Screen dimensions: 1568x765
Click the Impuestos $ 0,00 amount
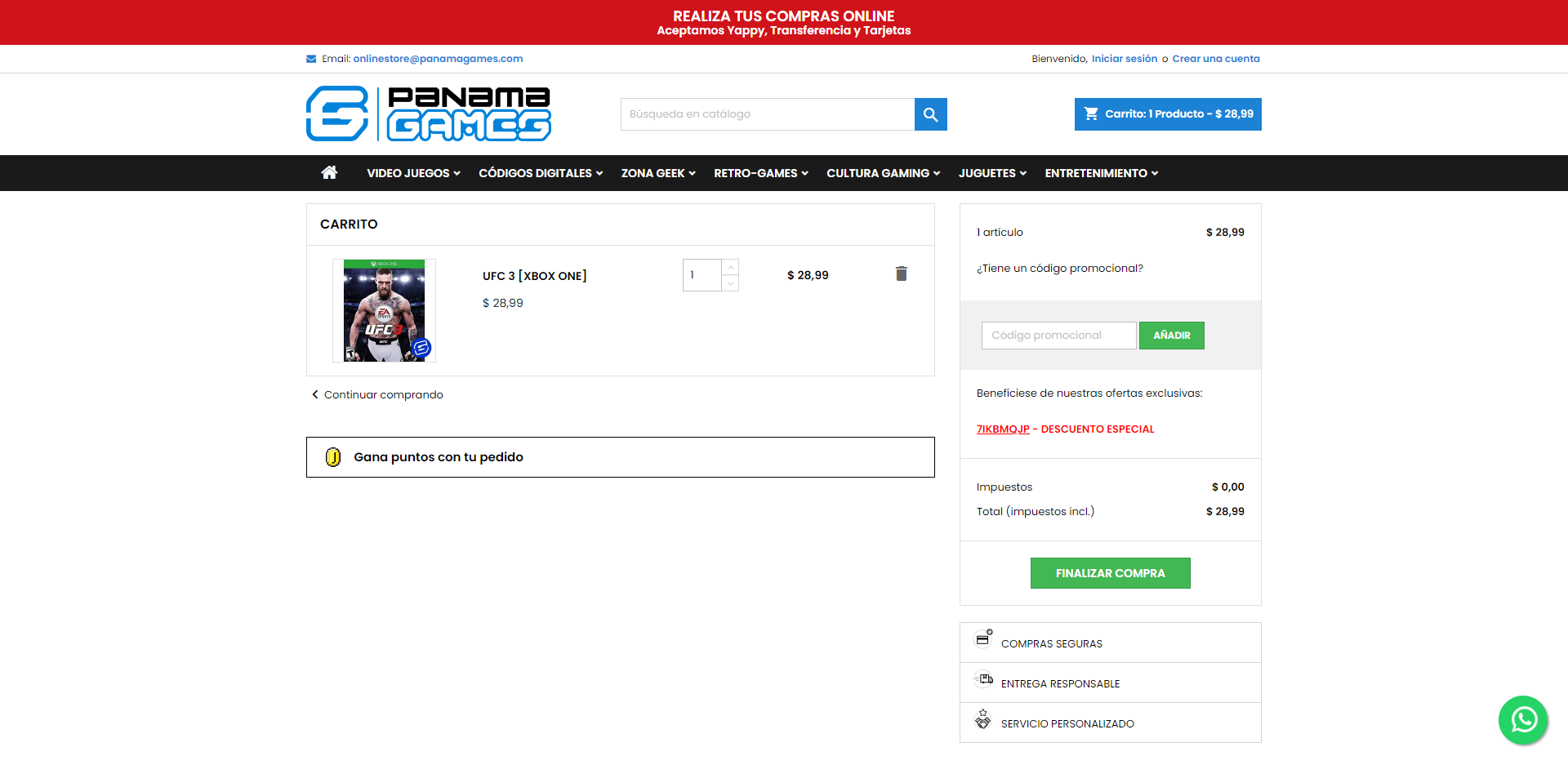point(1228,487)
